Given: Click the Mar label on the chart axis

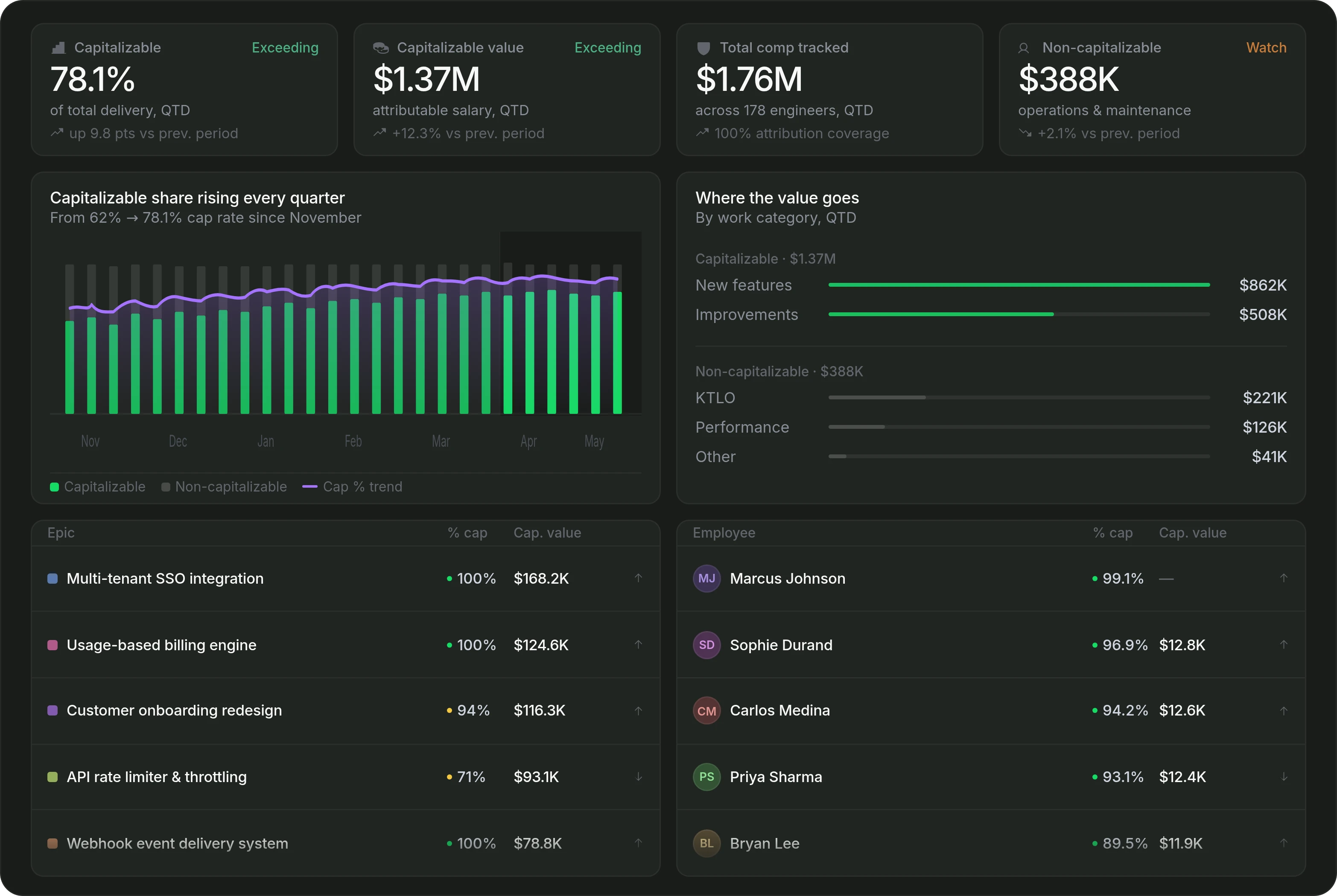Looking at the screenshot, I should [441, 441].
